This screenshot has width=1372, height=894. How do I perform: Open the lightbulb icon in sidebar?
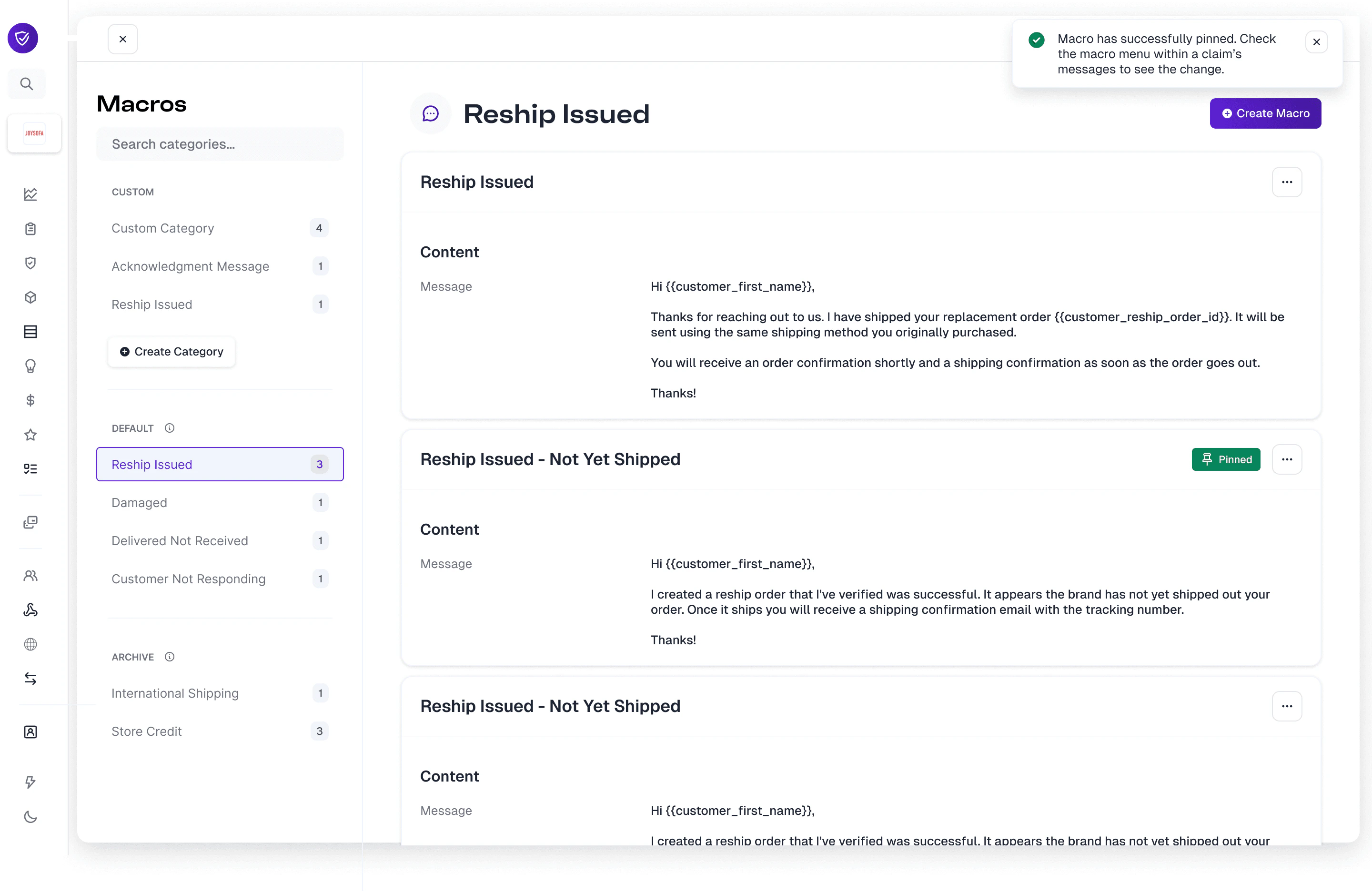pos(30,366)
